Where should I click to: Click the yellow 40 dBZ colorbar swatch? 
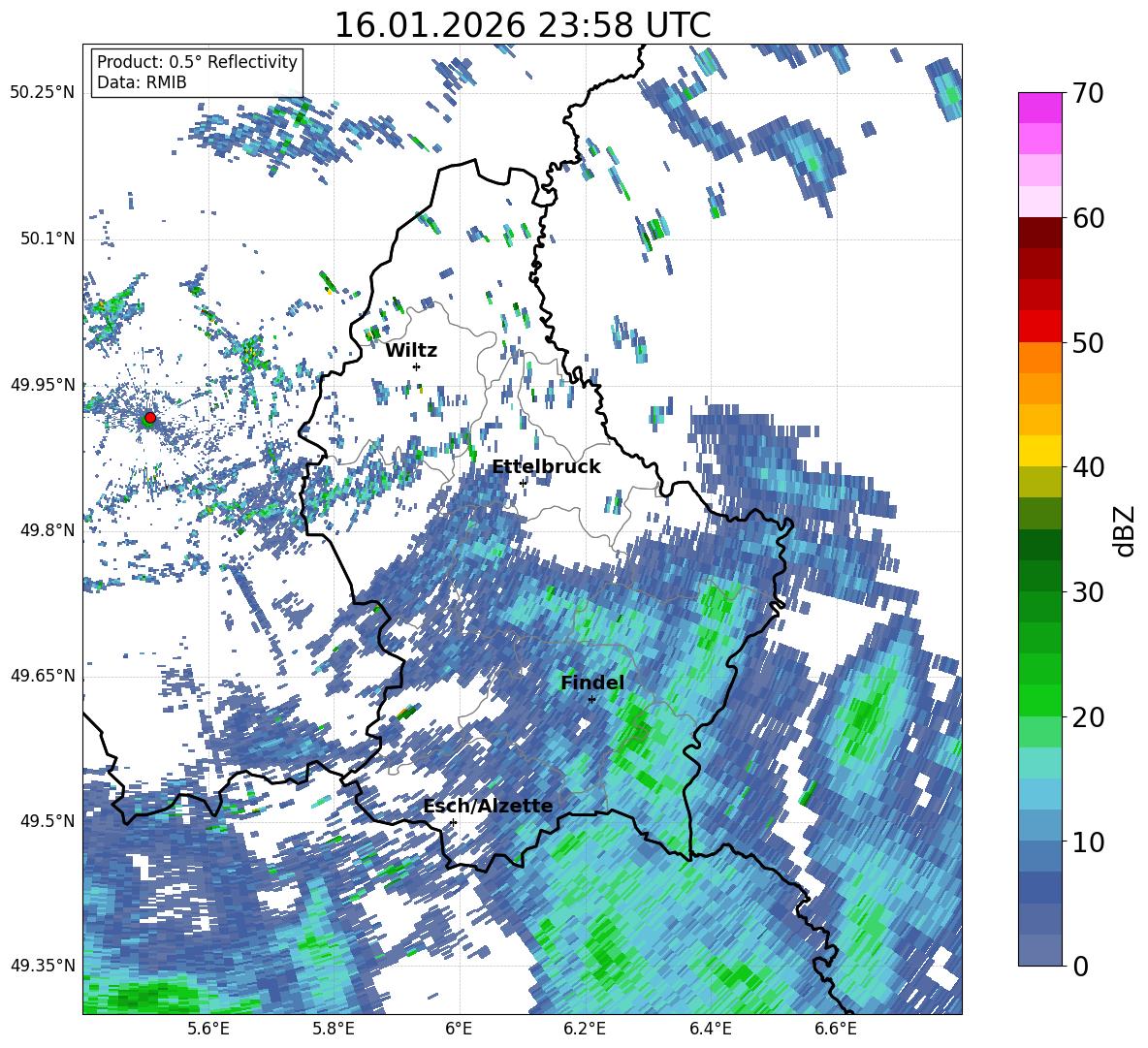tap(1039, 451)
